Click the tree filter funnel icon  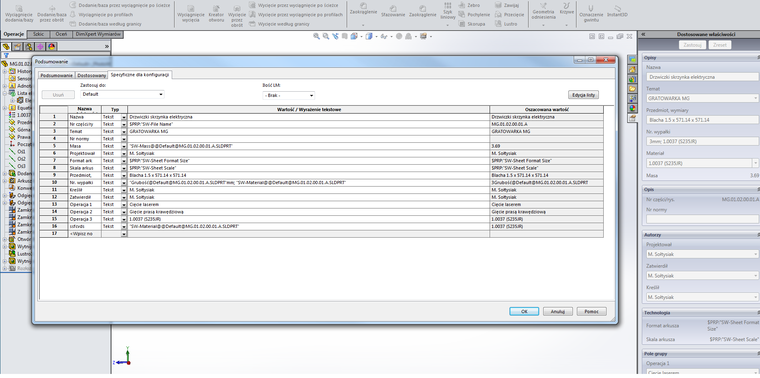click(x=6, y=56)
